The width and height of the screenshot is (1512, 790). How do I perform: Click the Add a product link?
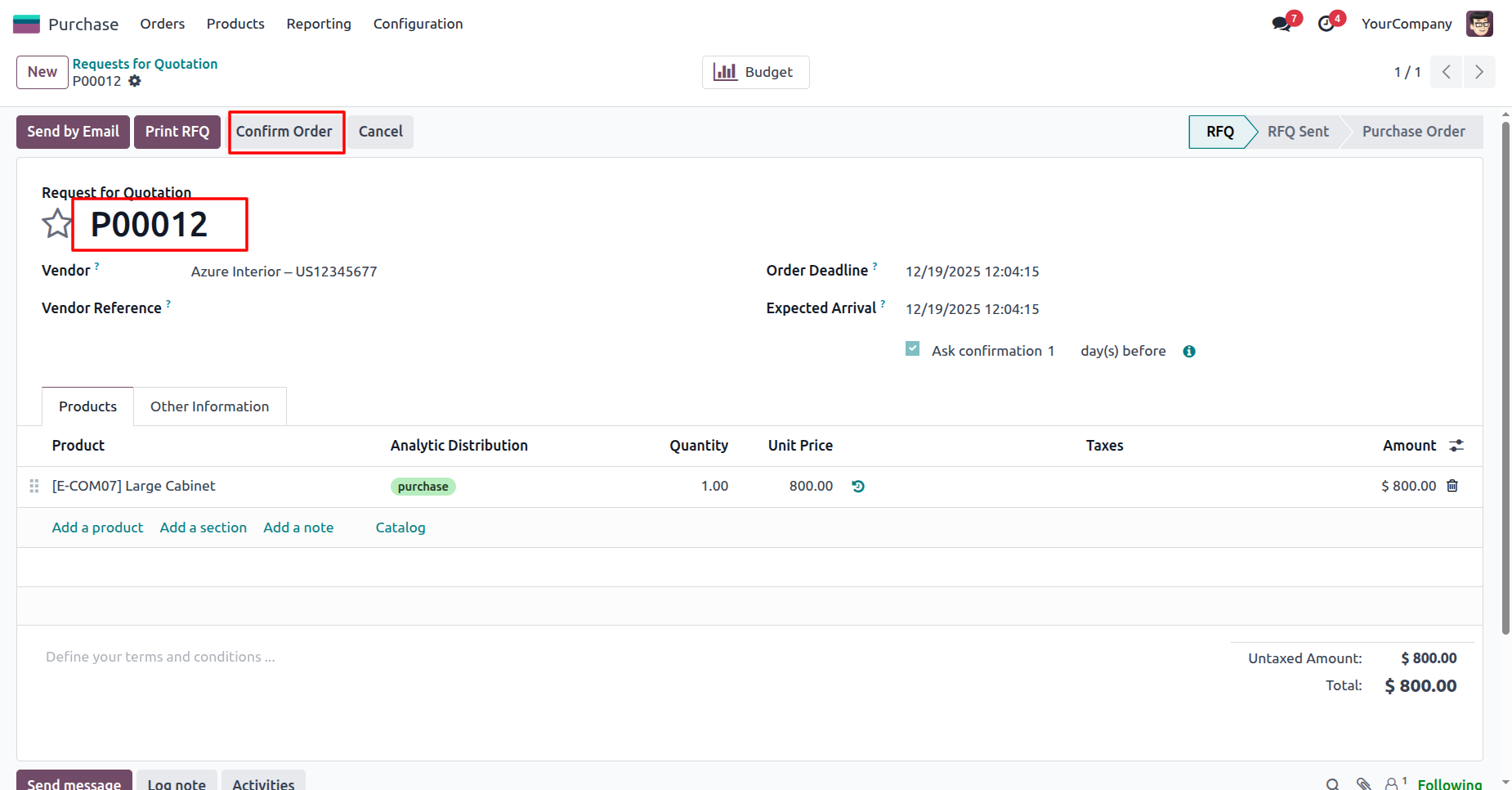click(97, 527)
